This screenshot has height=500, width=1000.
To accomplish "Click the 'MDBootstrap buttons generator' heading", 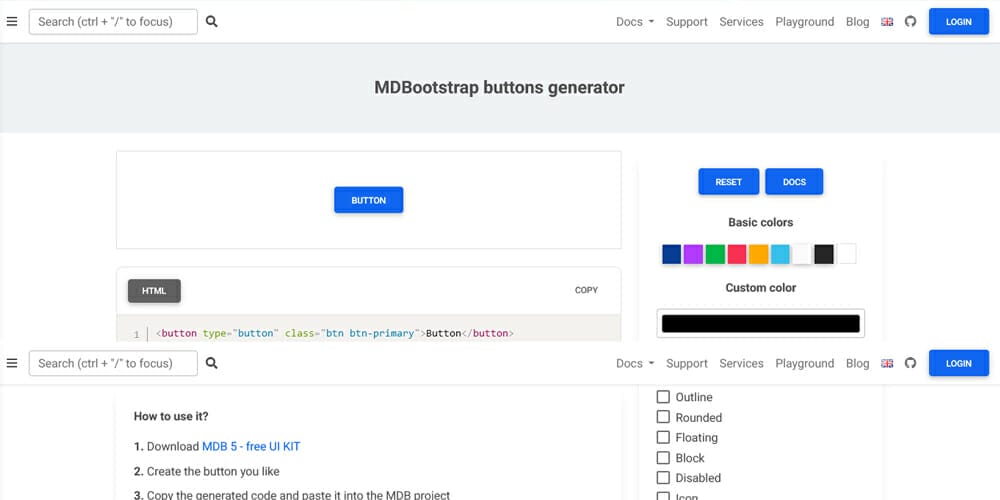I will click(x=499, y=87).
